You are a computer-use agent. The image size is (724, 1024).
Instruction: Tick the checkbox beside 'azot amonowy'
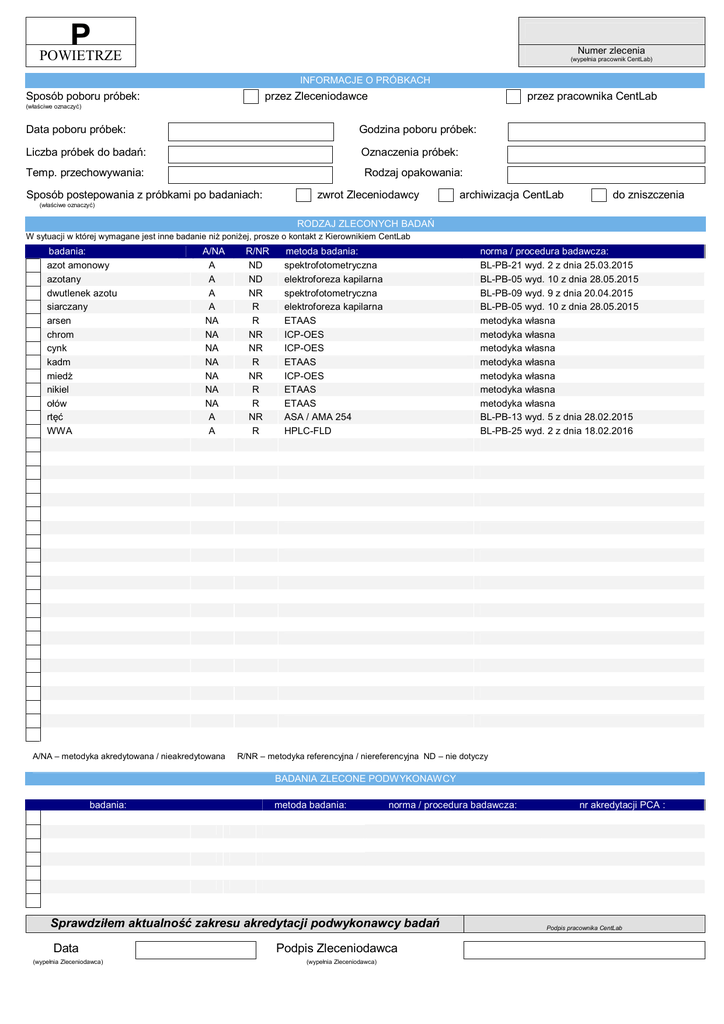[33, 266]
